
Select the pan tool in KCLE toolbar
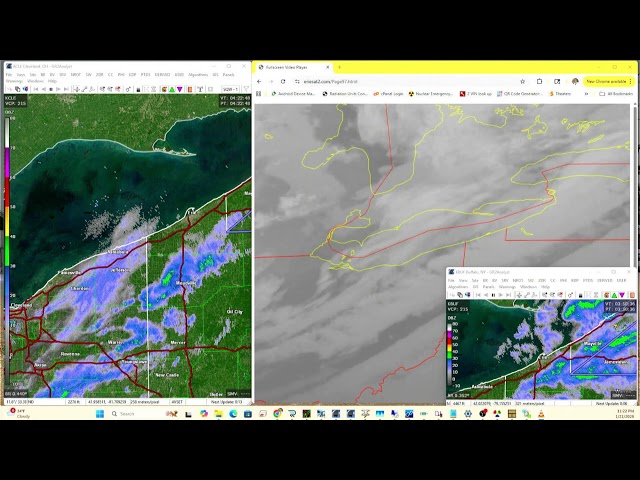click(76, 89)
